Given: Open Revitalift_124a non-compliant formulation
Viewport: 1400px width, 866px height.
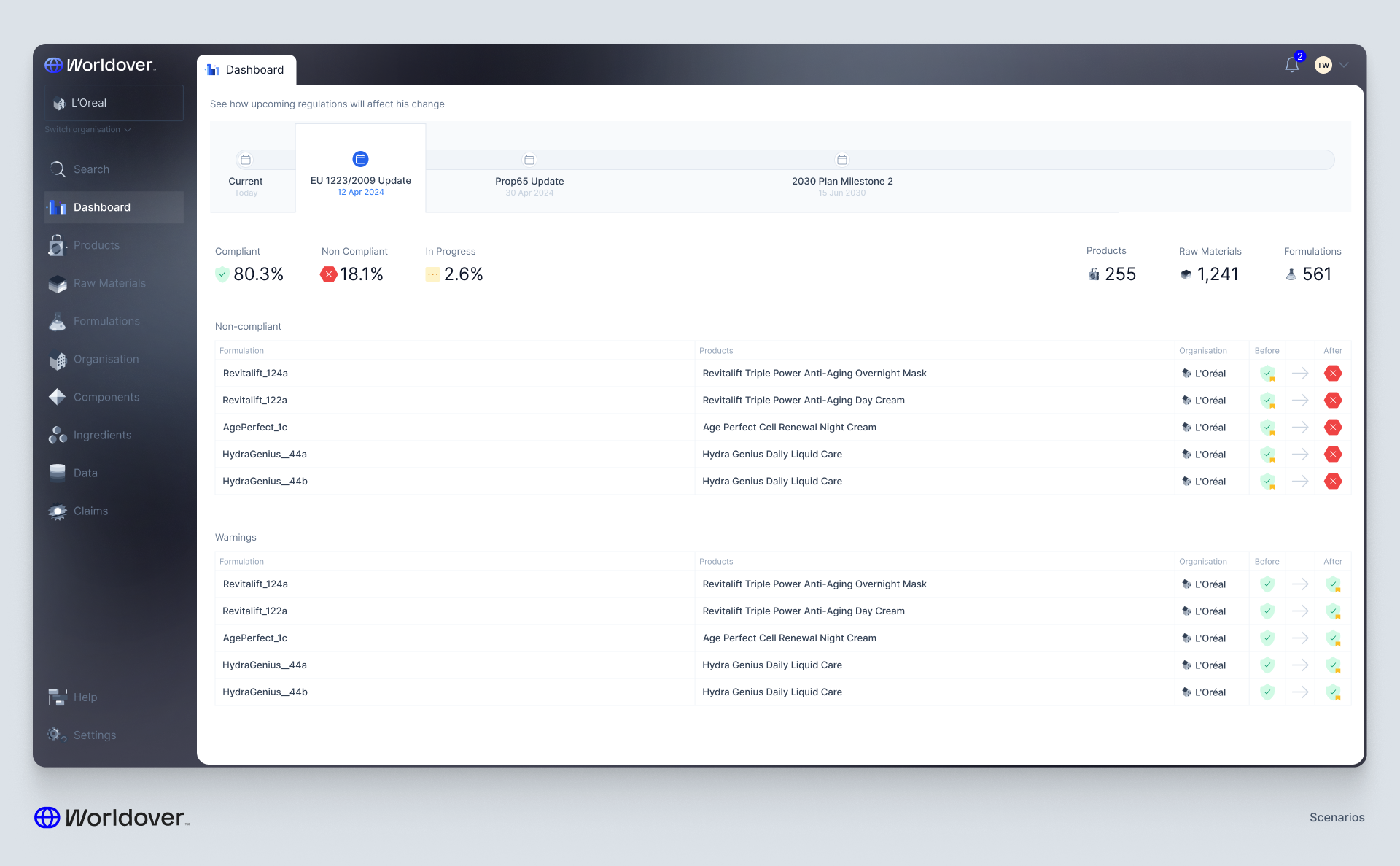Looking at the screenshot, I should click(x=255, y=374).
